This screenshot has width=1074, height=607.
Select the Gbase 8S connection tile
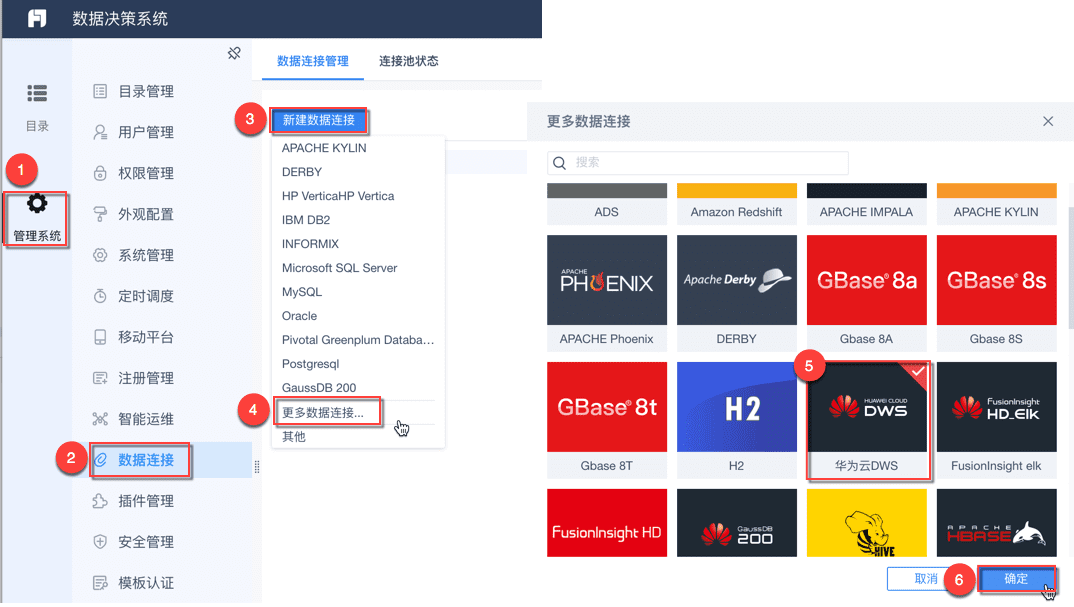click(x=997, y=293)
